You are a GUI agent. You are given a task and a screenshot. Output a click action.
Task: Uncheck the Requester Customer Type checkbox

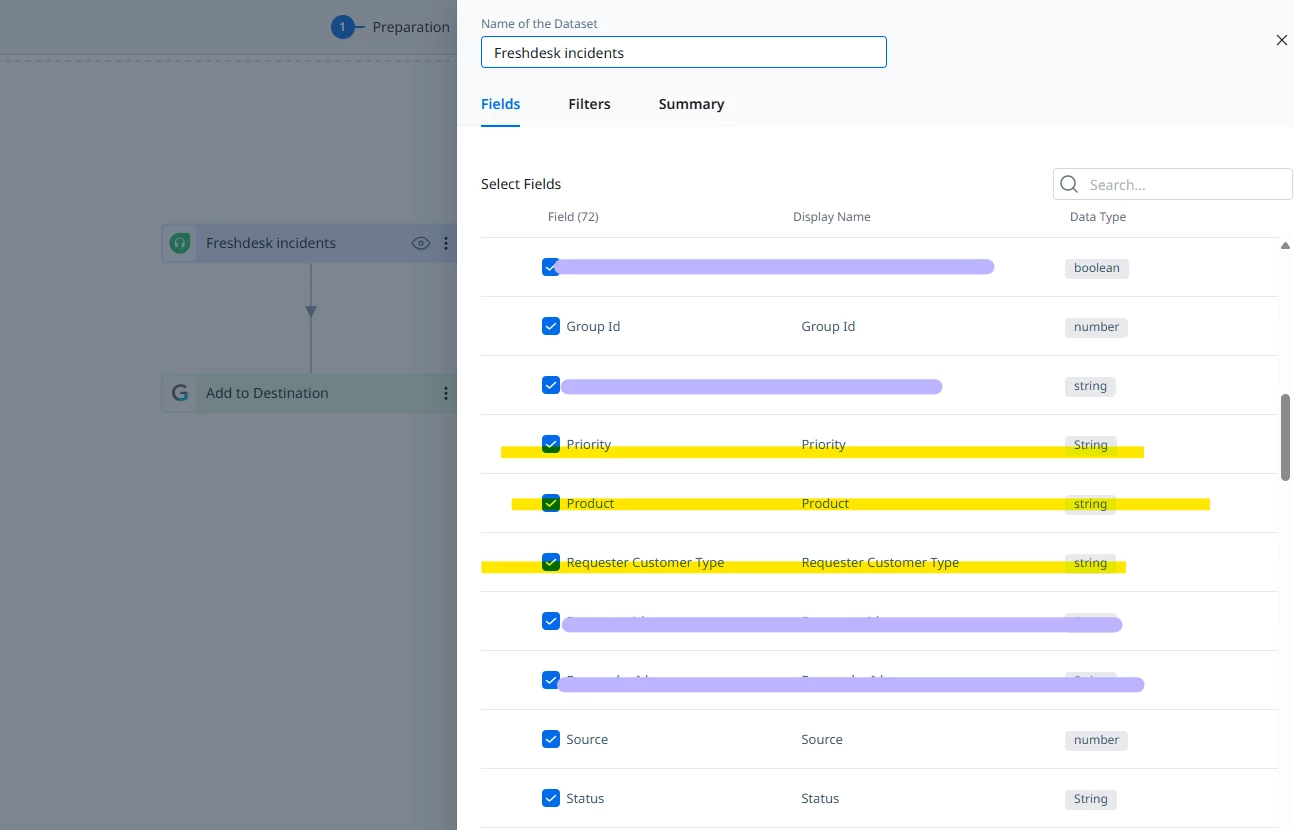pyautogui.click(x=551, y=562)
